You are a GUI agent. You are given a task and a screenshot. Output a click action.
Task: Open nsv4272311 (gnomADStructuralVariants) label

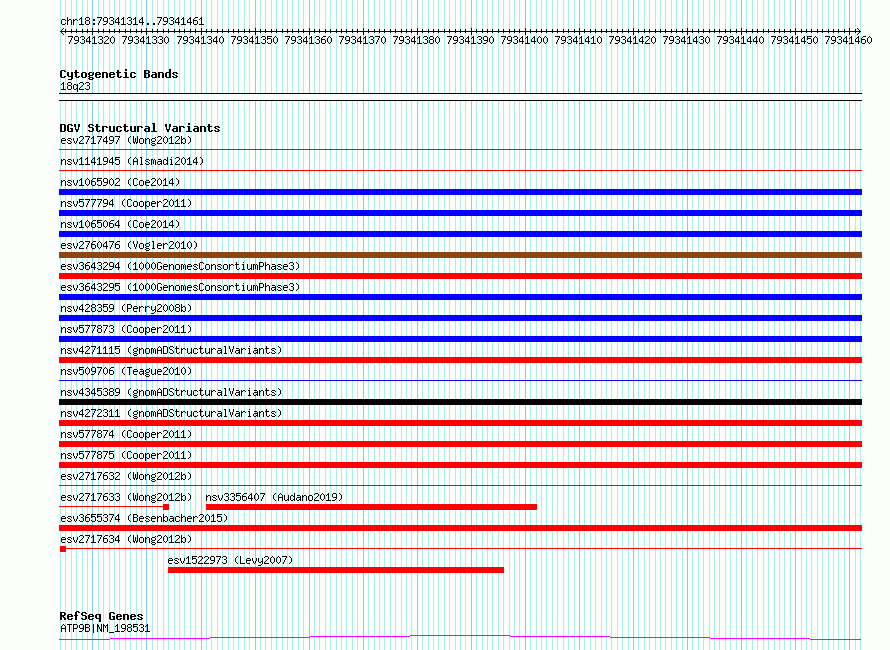coord(171,413)
